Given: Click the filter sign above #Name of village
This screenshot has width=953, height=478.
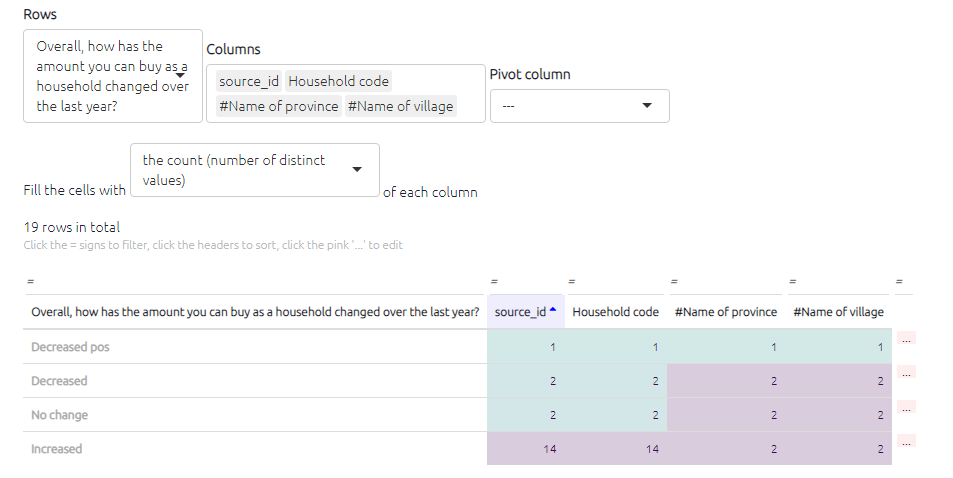Looking at the screenshot, I should [791, 279].
